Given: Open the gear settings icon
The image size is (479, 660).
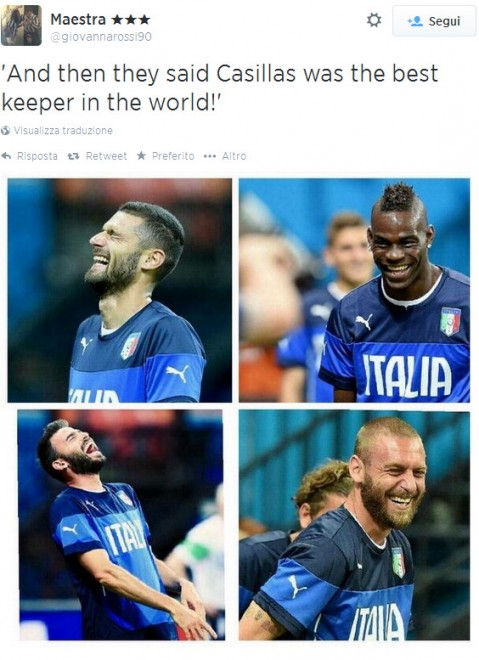Looking at the screenshot, I should point(374,20).
